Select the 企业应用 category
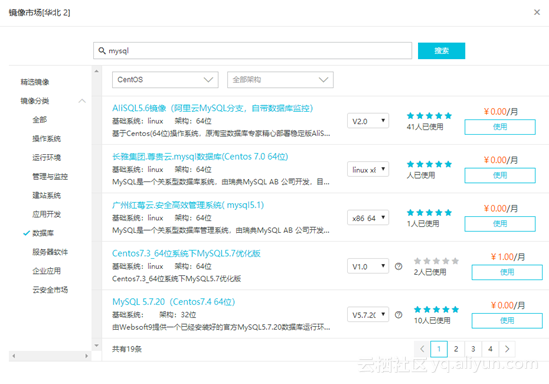The width and height of the screenshot is (549, 384). point(47,271)
